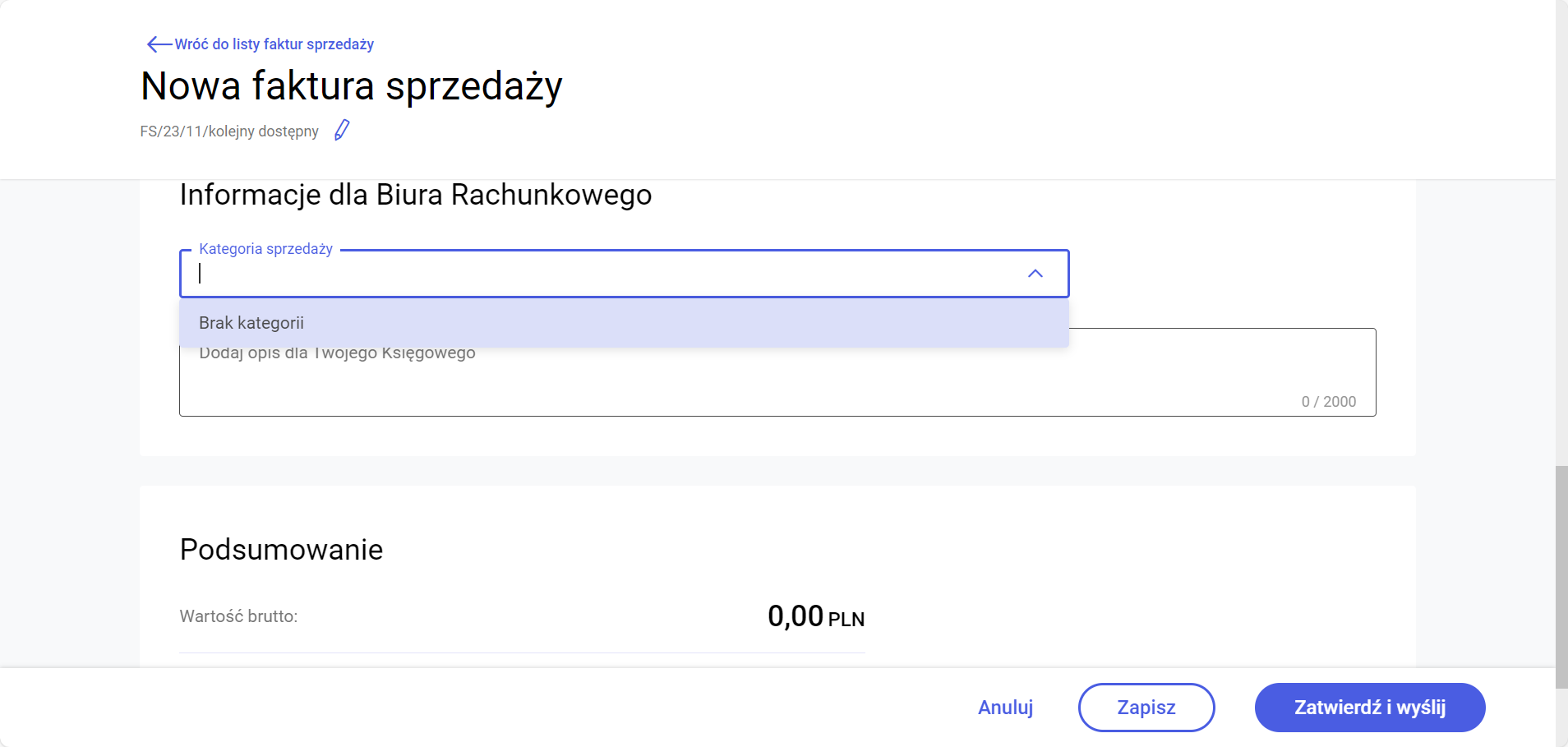
Task: Click the '0 / 2000' character counter
Action: pyautogui.click(x=1328, y=402)
